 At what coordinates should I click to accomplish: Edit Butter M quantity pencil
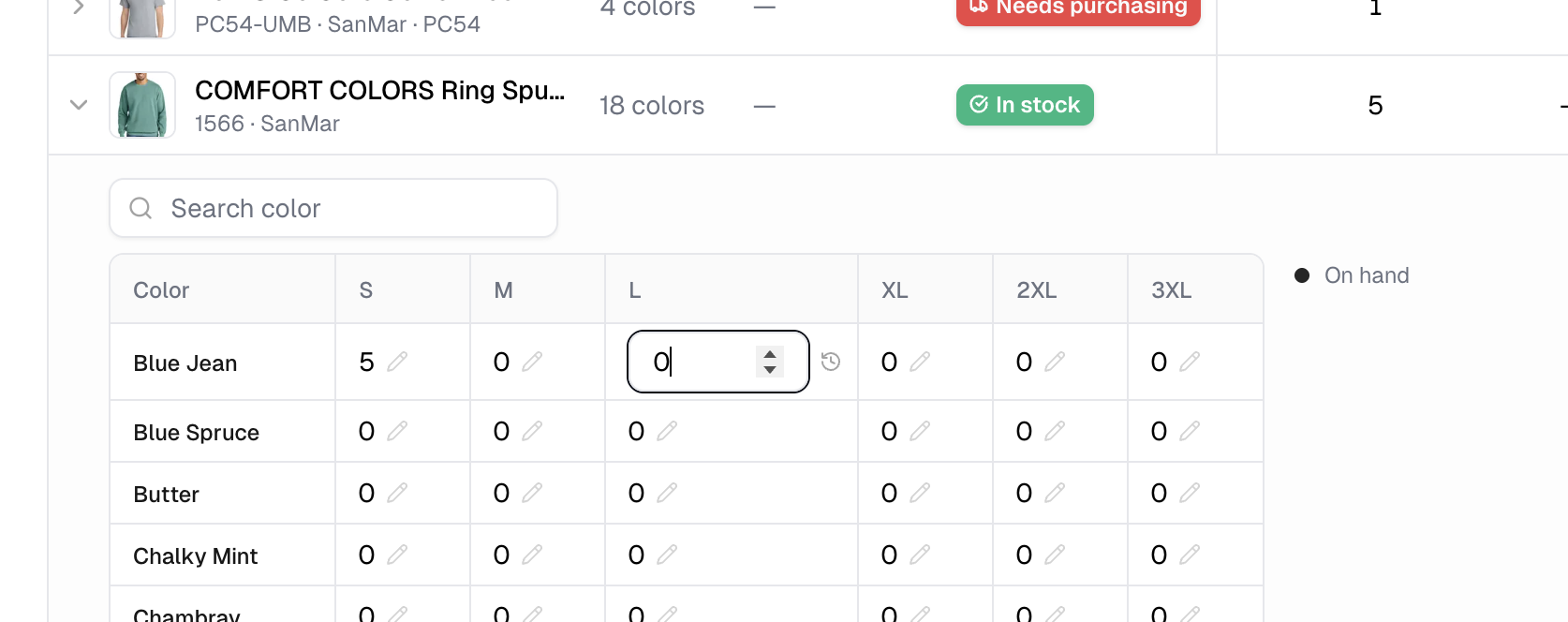point(532,493)
